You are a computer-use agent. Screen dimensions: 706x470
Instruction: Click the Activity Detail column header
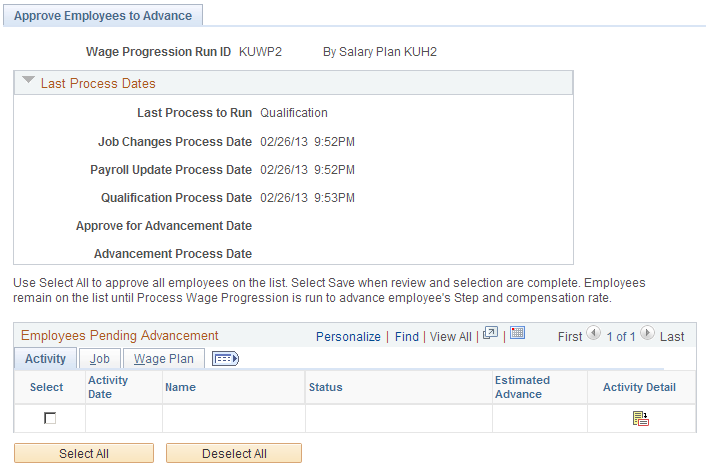(x=639, y=387)
